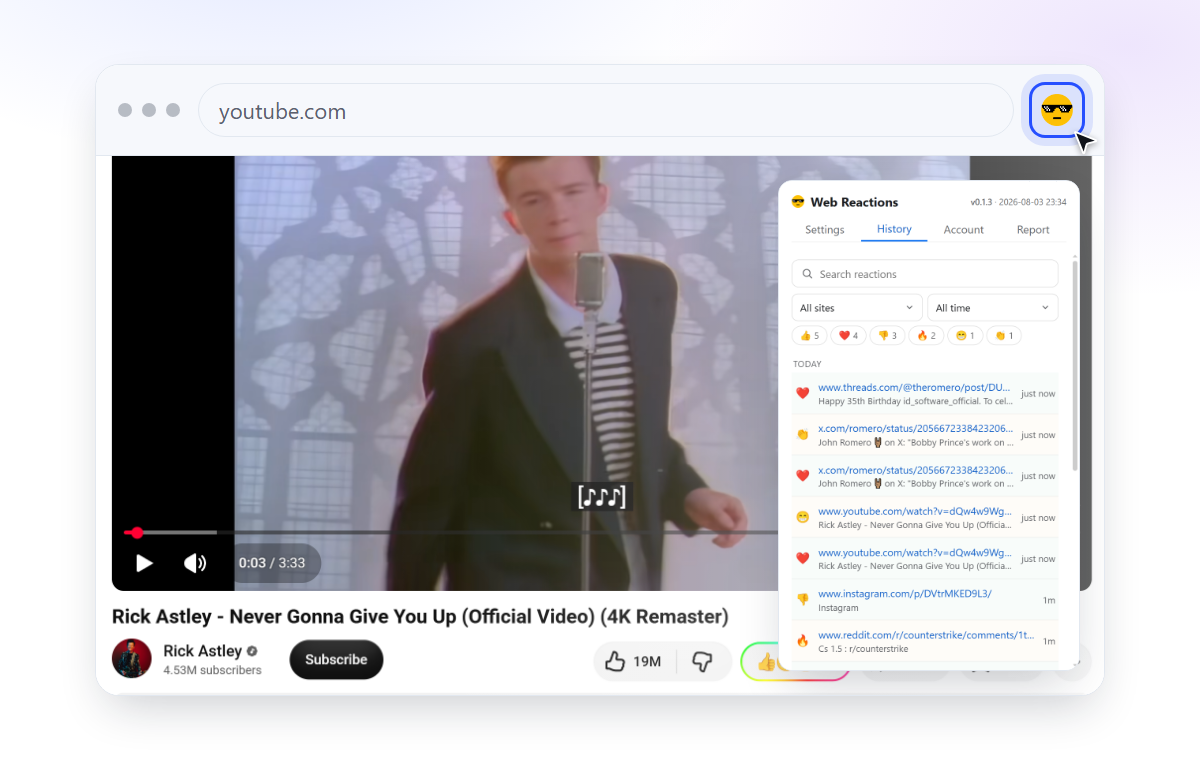
Task: Click the video title Never Gonna Give You Up
Action: click(x=420, y=616)
